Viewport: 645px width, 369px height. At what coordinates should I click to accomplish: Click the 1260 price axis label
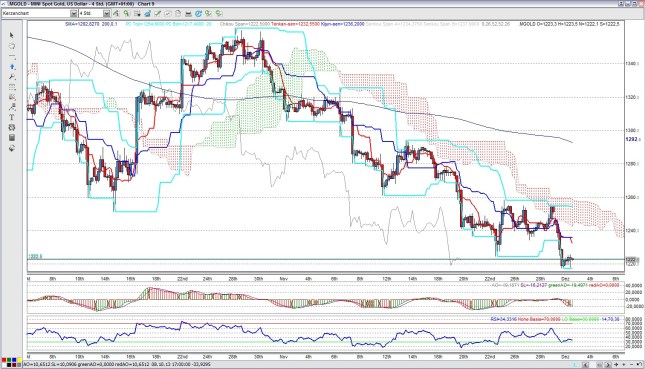pyautogui.click(x=632, y=197)
